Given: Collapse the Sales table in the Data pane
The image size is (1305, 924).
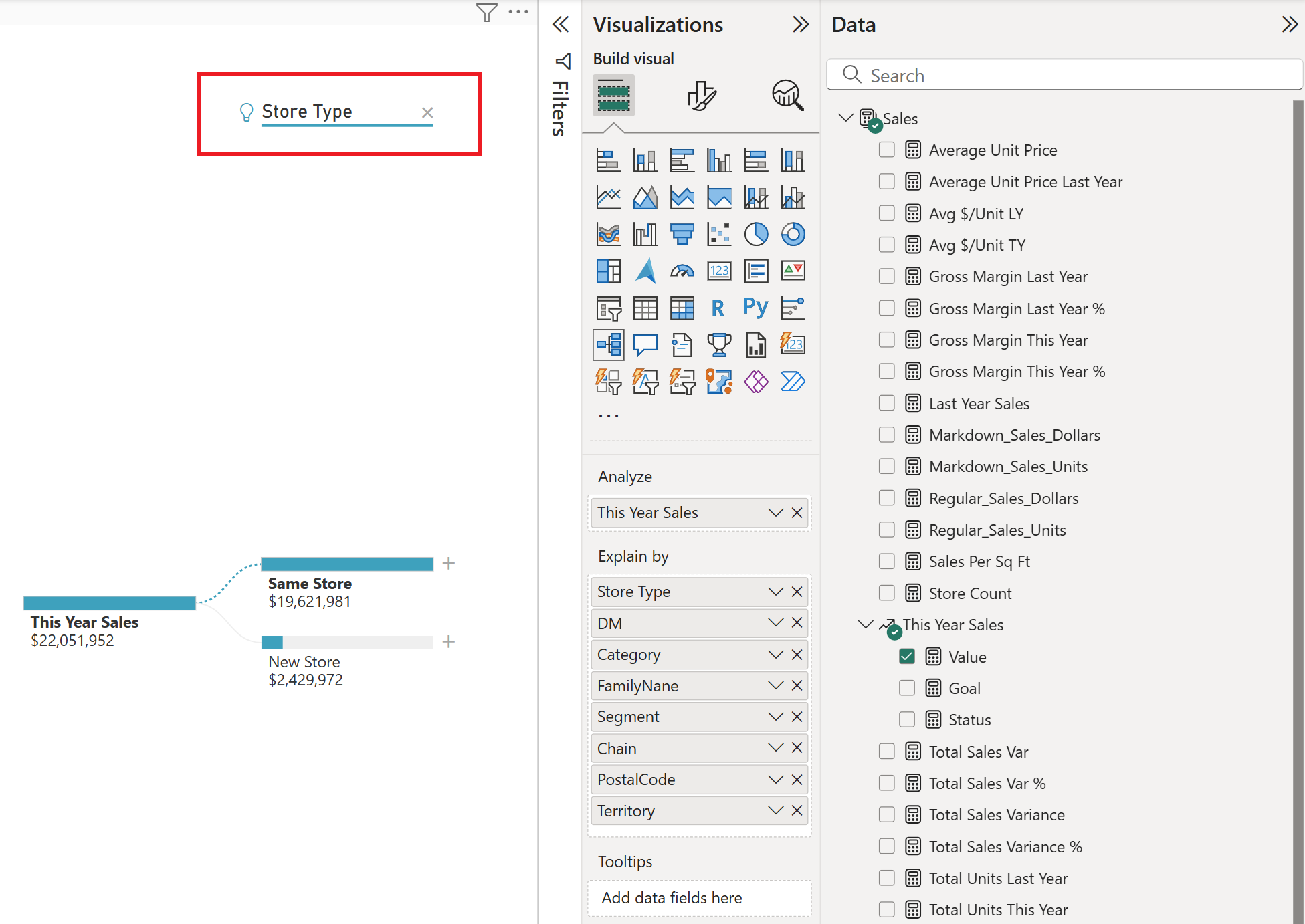Looking at the screenshot, I should [845, 117].
